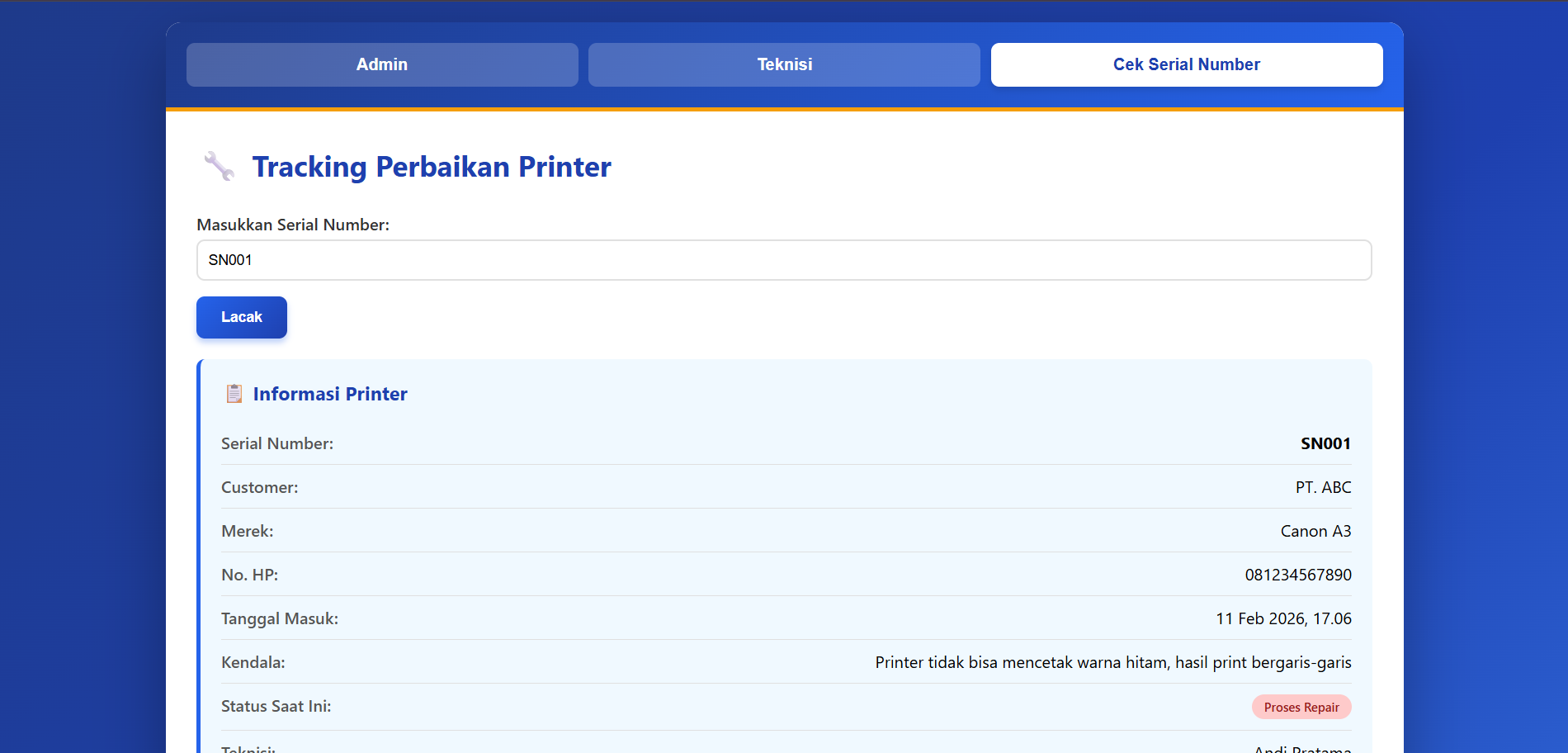Image resolution: width=1568 pixels, height=753 pixels.
Task: Click the Tanggal Masuk date value
Action: pos(1284,618)
